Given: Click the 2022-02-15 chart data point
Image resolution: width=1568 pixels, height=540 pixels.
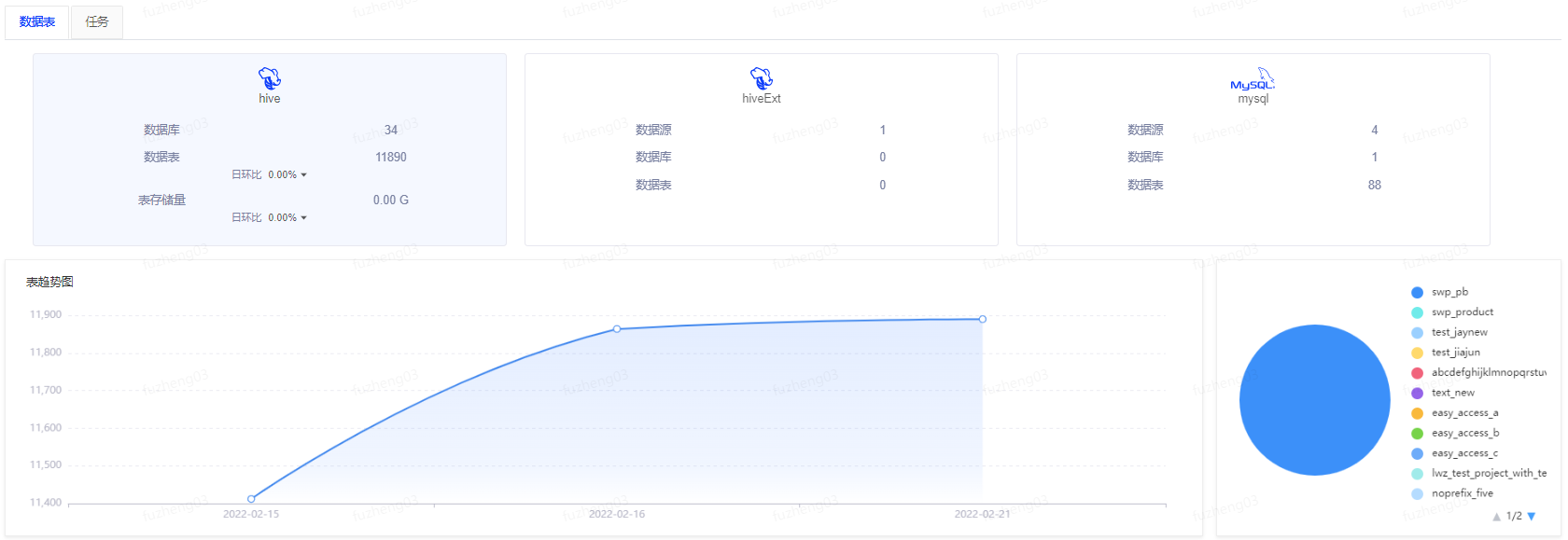Looking at the screenshot, I should tap(251, 499).
